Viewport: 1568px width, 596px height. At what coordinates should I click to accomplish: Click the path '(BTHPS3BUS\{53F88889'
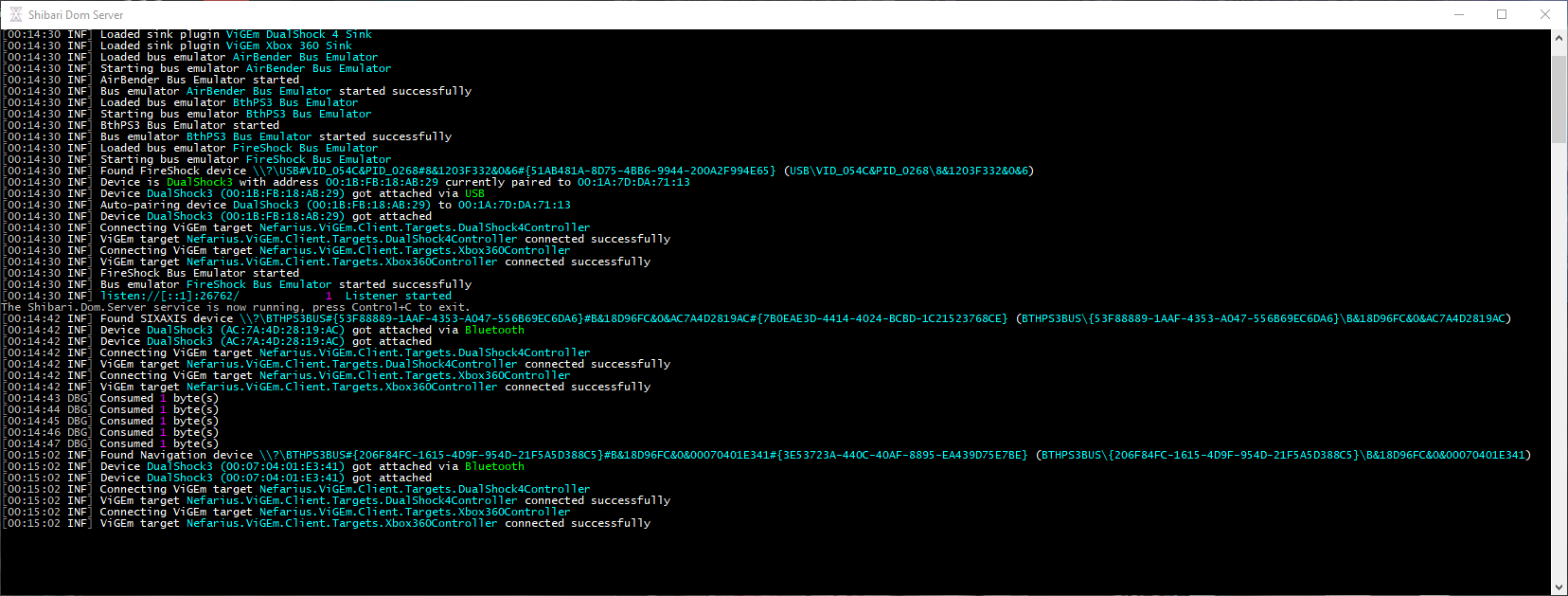[x=1081, y=318]
